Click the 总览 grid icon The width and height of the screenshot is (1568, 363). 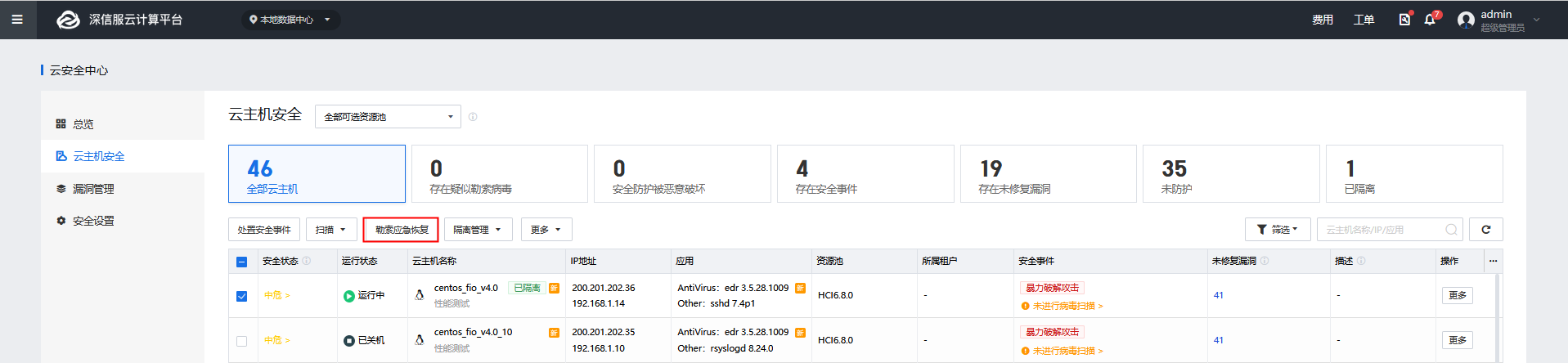(x=61, y=124)
